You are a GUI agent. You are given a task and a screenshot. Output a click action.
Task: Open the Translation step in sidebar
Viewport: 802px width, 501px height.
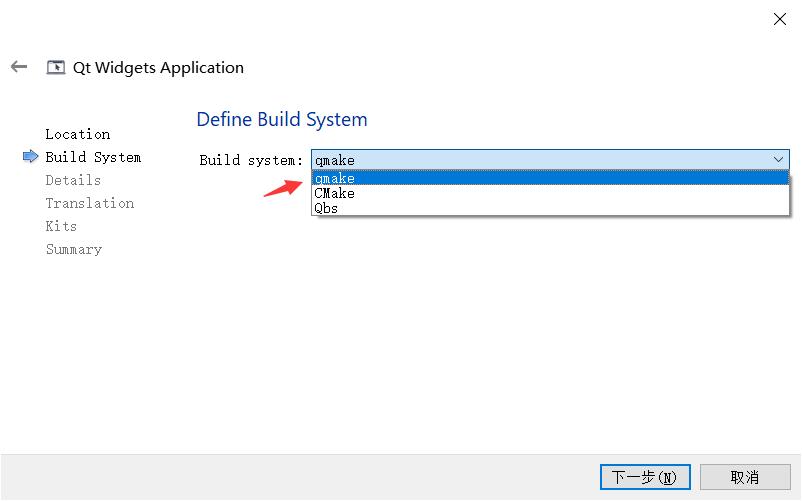pyautogui.click(x=90, y=203)
